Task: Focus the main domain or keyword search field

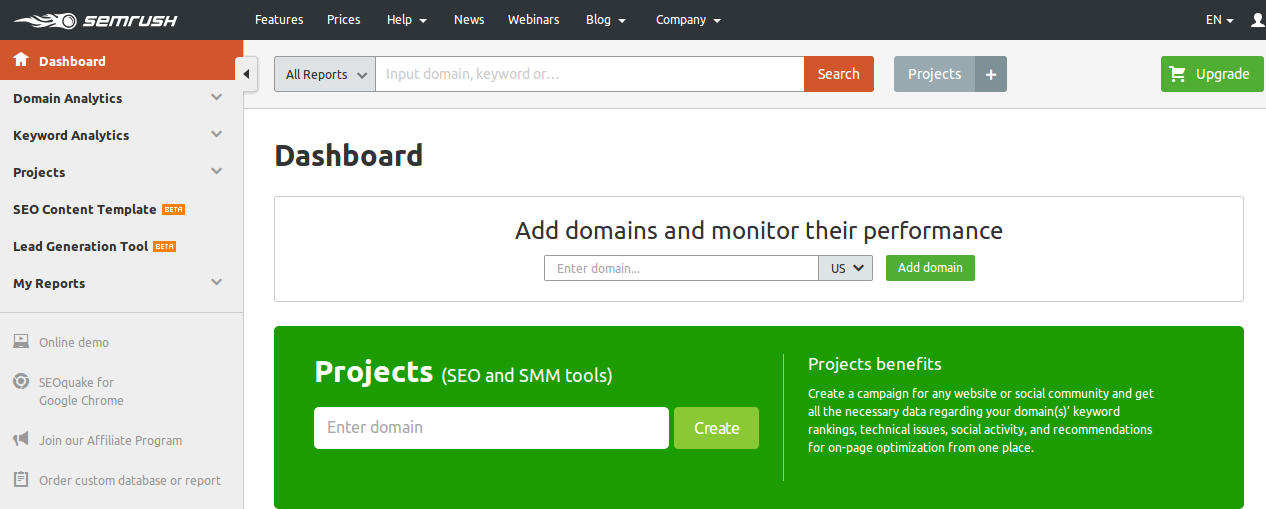Action: pos(590,74)
